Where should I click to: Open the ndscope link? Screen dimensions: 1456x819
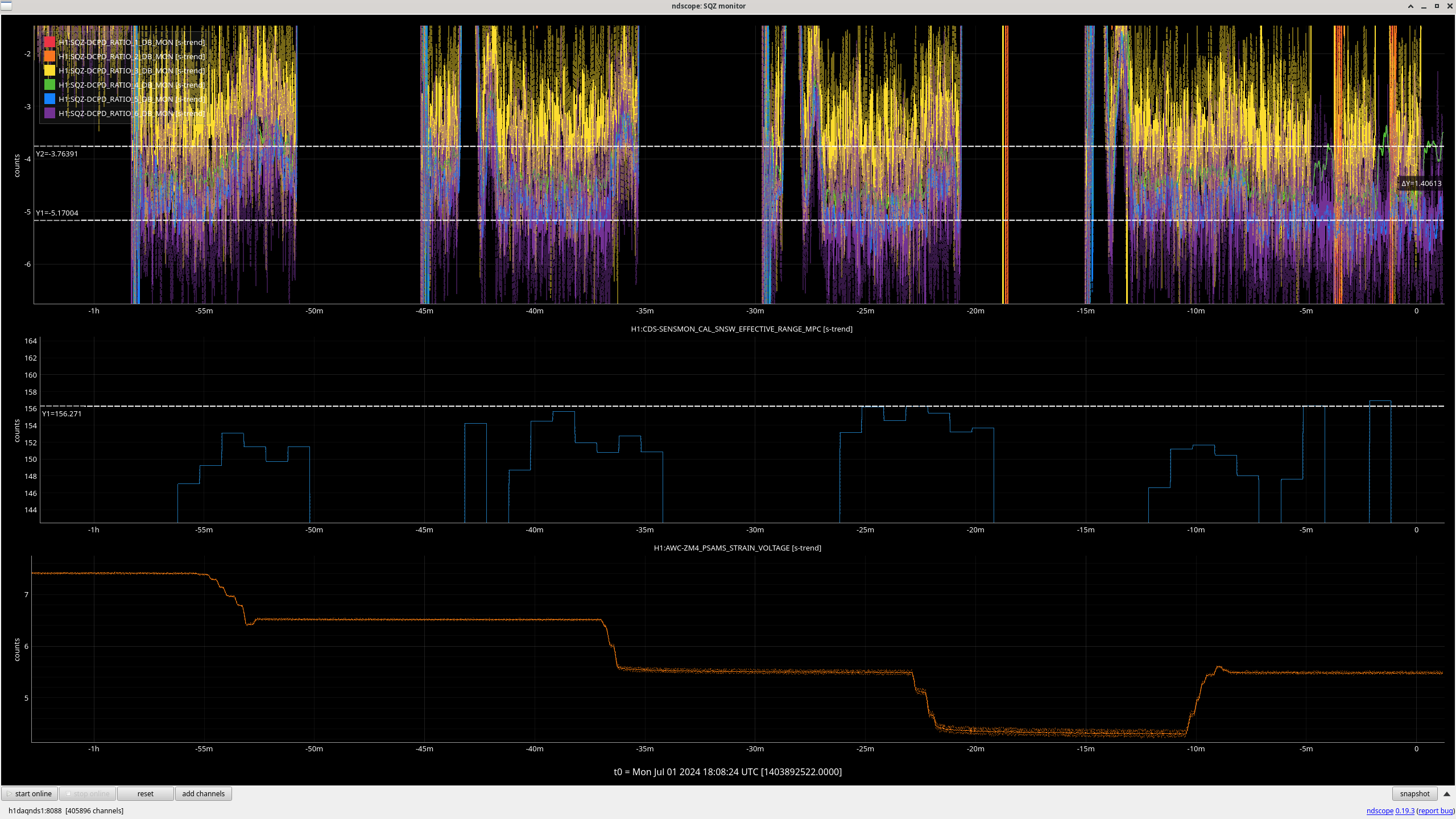1380,810
